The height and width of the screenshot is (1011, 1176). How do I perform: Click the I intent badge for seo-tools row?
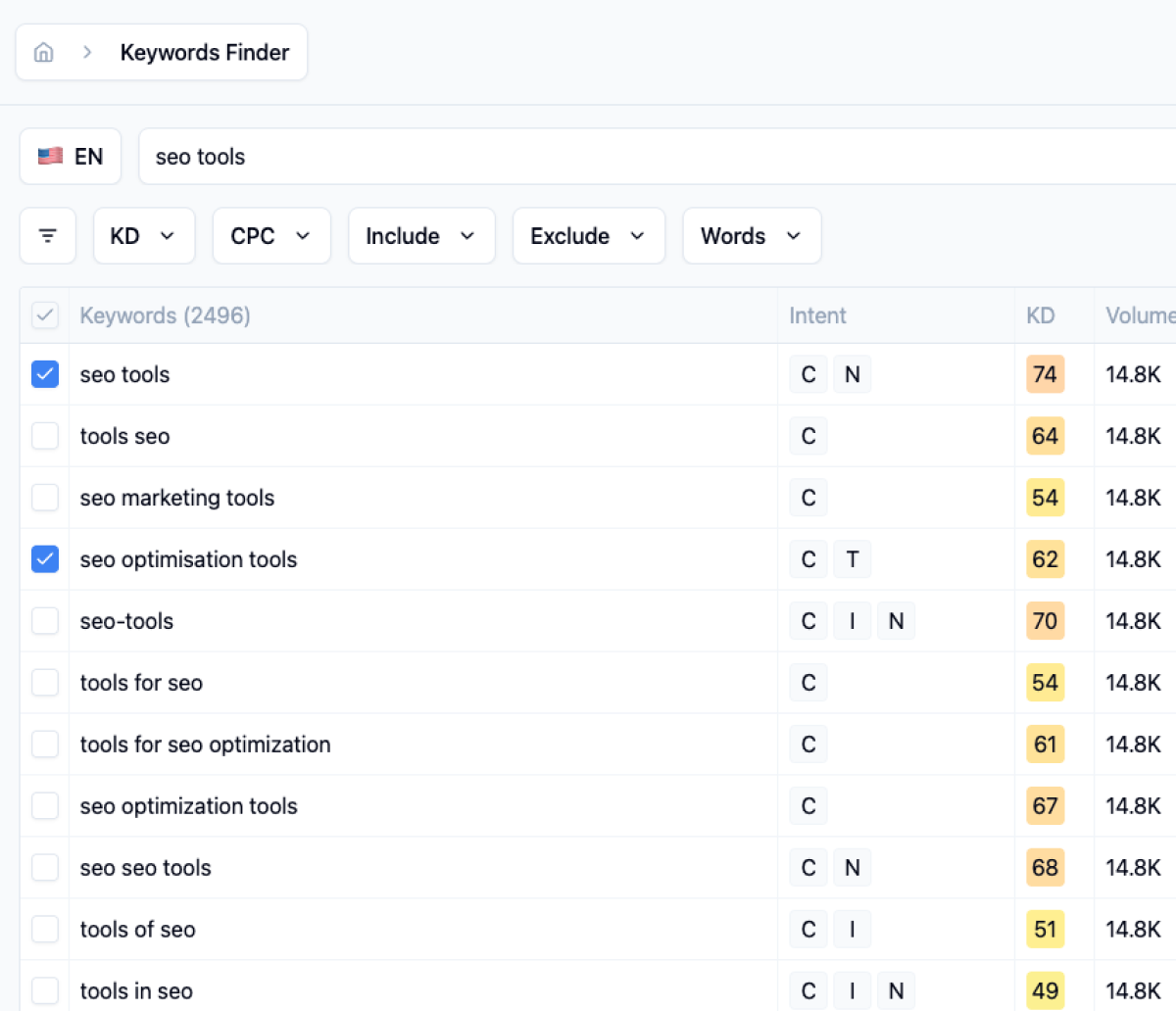point(852,621)
